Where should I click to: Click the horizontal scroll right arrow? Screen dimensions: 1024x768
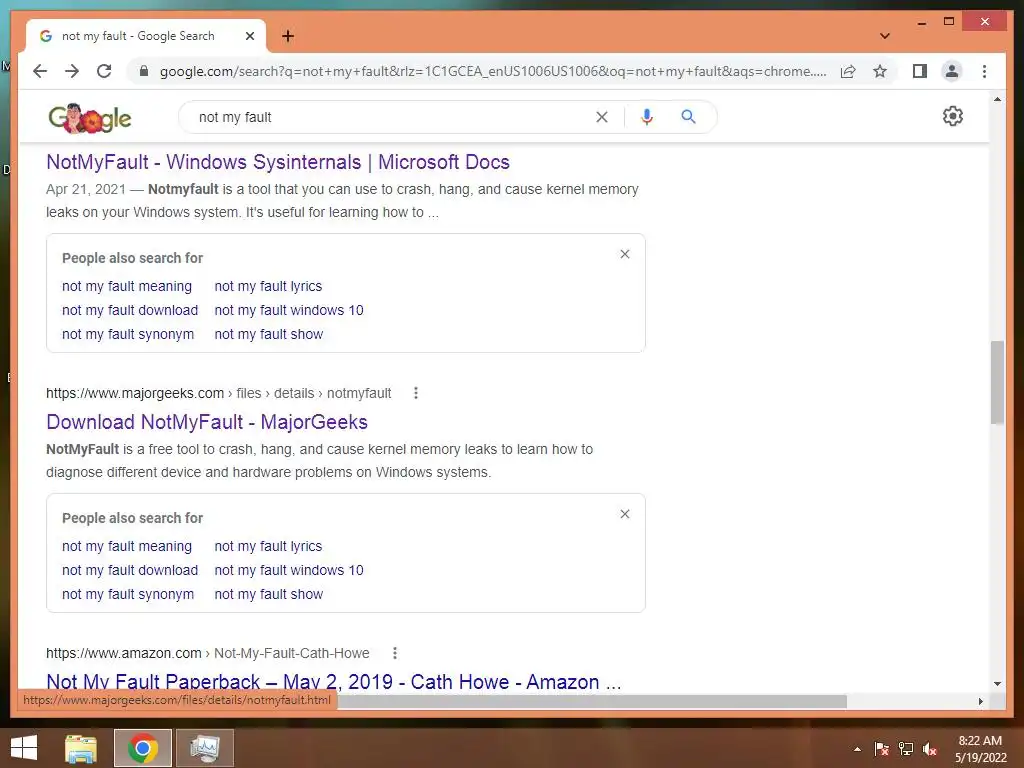click(x=980, y=701)
